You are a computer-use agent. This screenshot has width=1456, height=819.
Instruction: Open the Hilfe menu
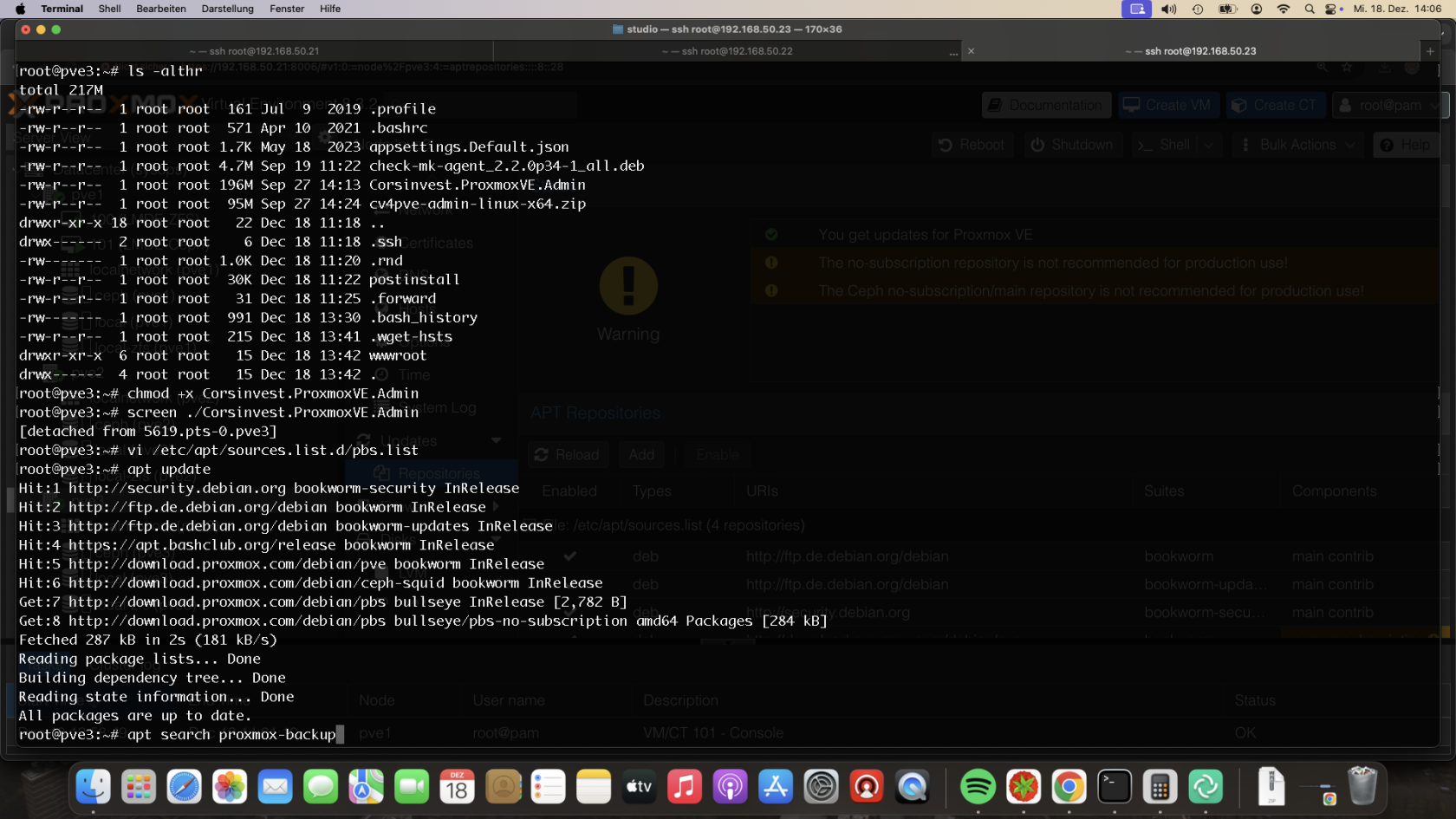(330, 9)
